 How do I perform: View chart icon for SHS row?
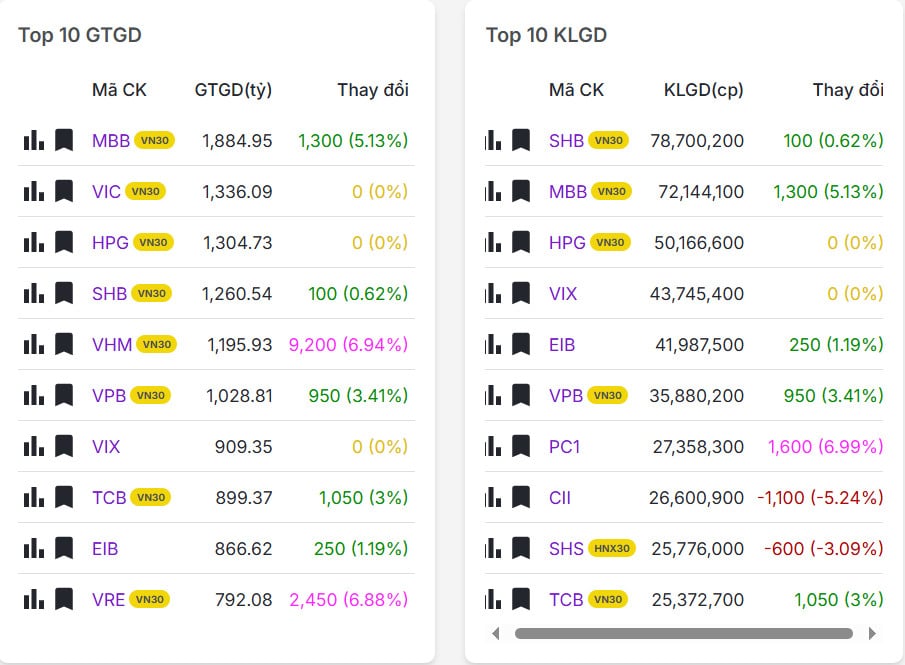pyautogui.click(x=492, y=548)
